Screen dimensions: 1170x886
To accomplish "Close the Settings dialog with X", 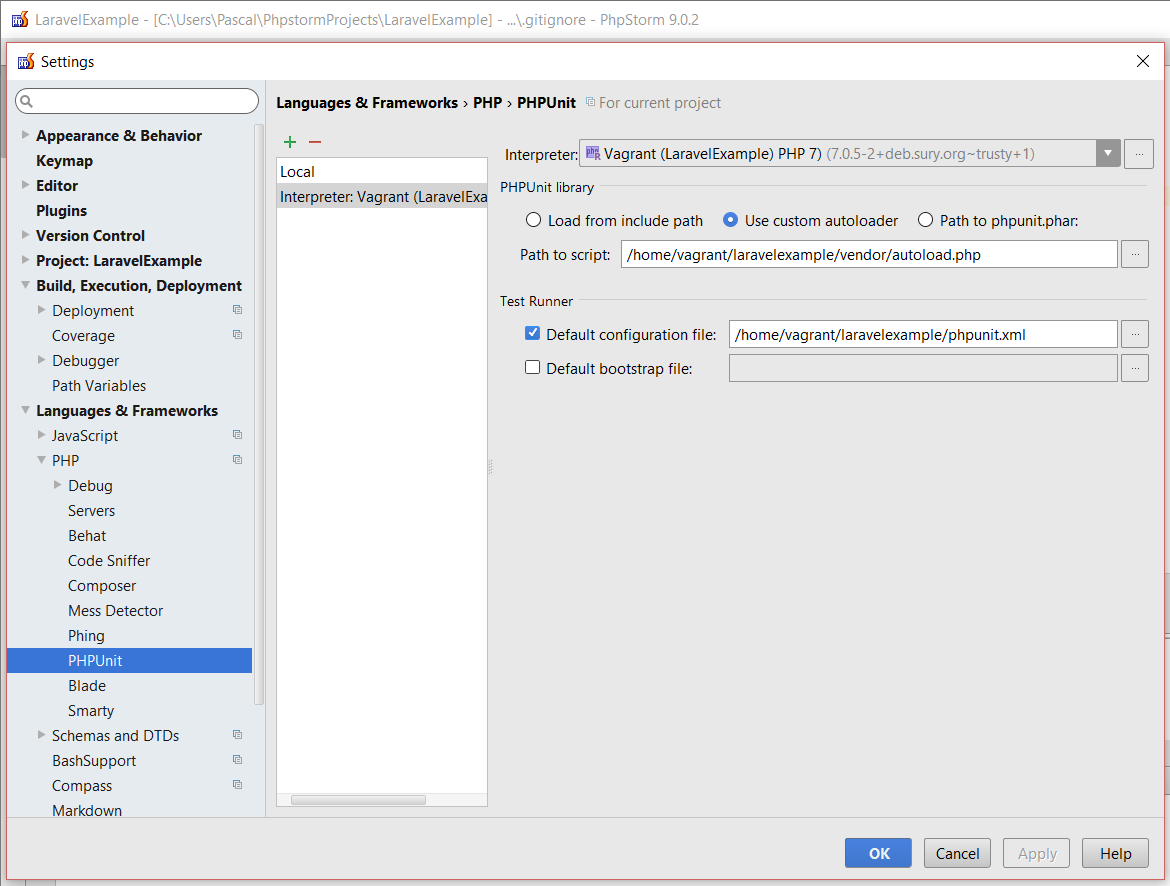I will 1142,61.
